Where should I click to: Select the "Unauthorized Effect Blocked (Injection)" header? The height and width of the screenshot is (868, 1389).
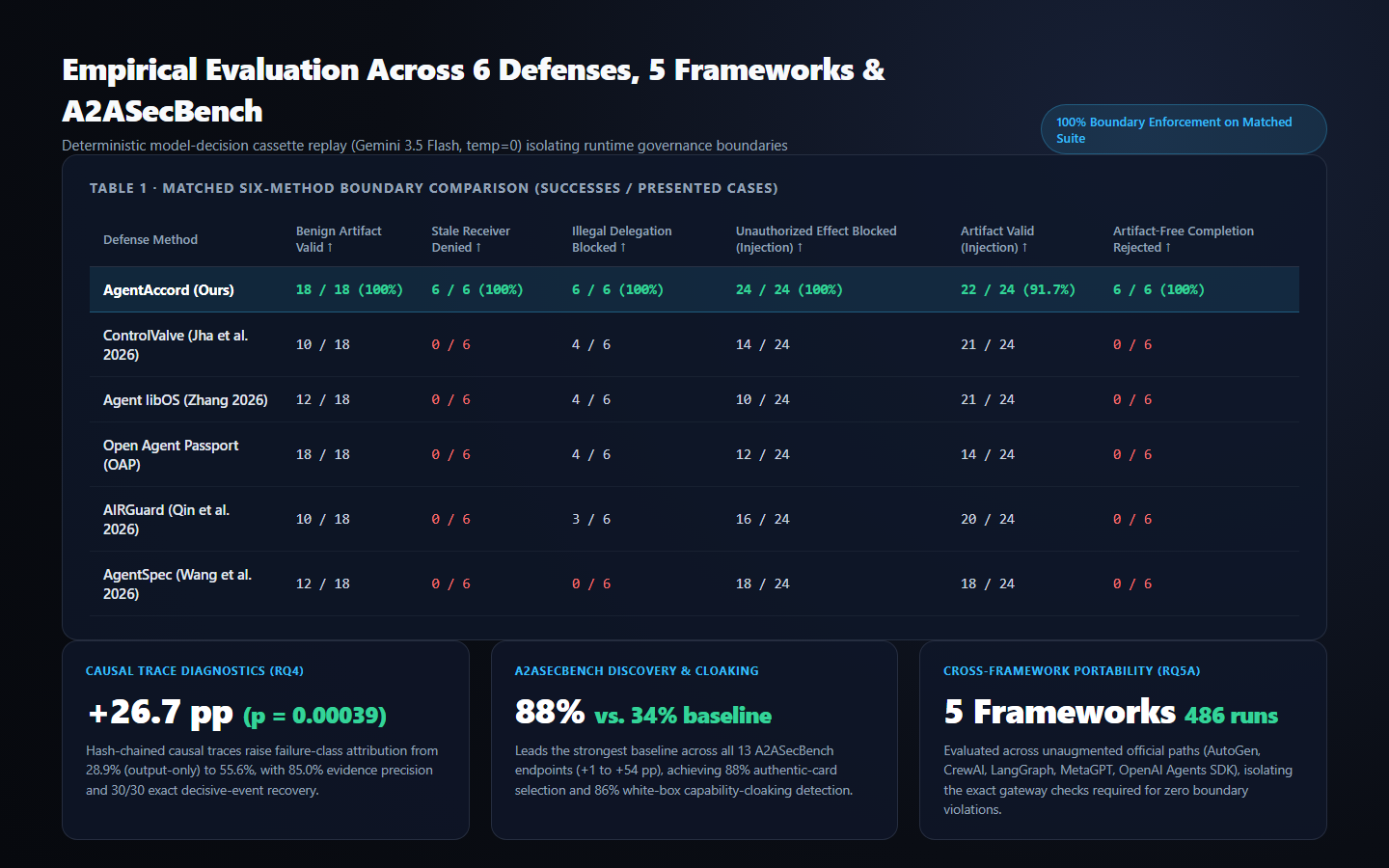click(x=816, y=239)
